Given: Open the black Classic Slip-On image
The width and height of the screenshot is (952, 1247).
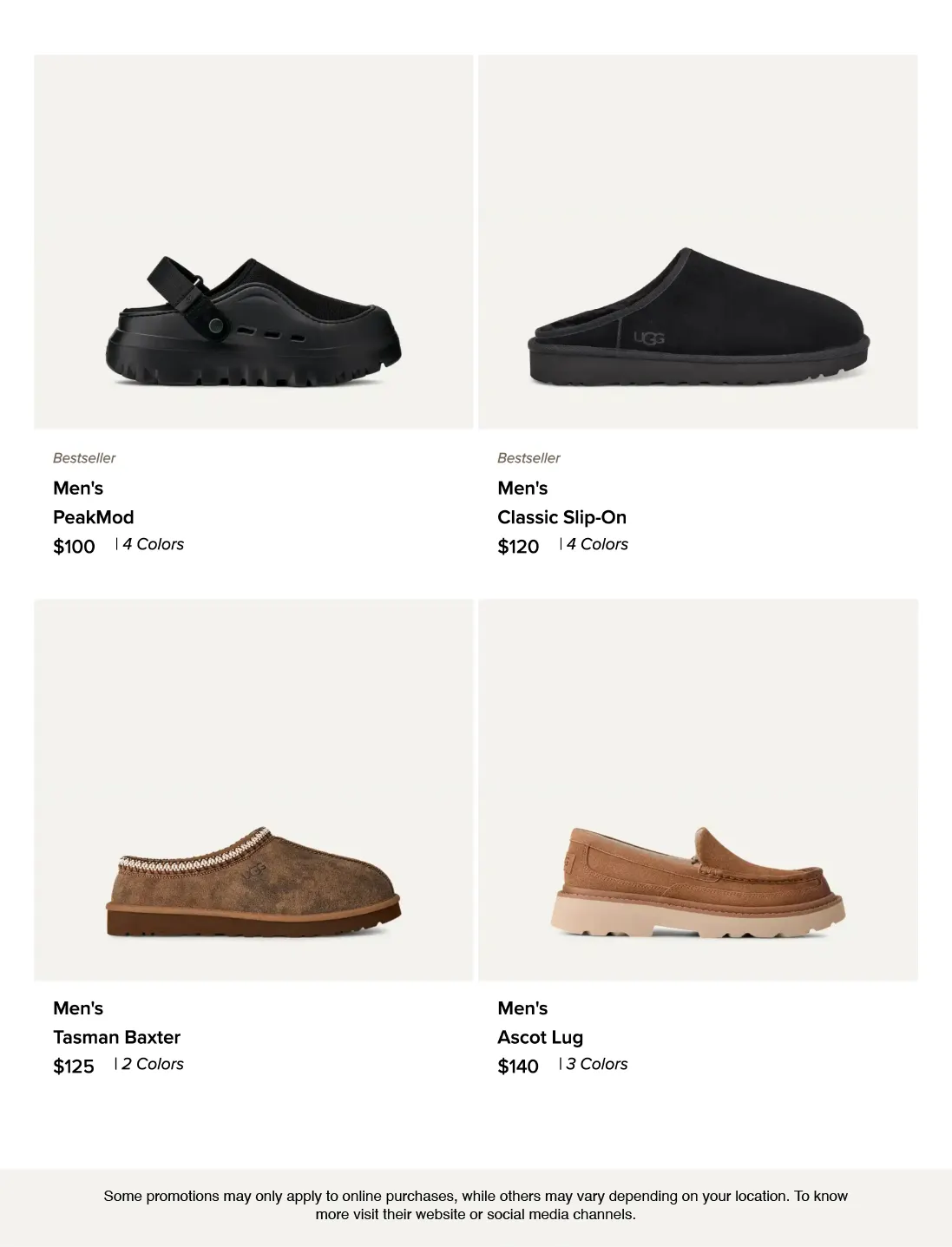Looking at the screenshot, I should (698, 242).
